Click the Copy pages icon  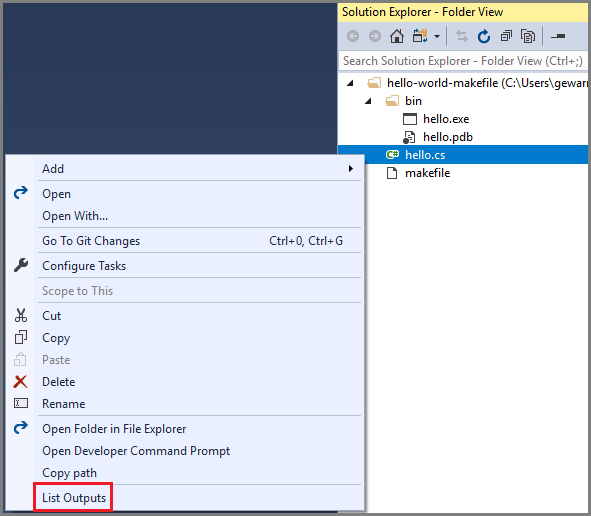pos(21,337)
